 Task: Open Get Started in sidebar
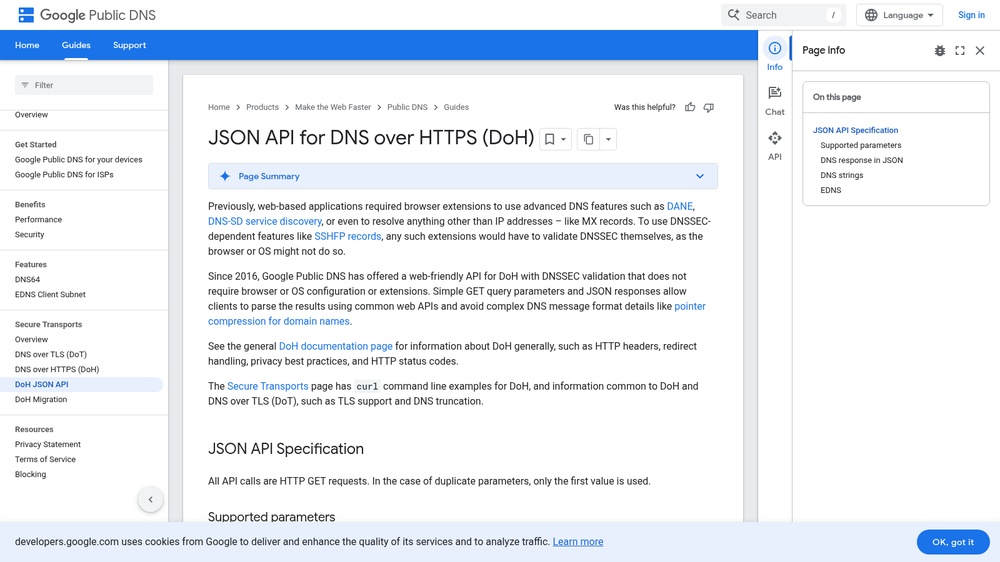click(36, 145)
